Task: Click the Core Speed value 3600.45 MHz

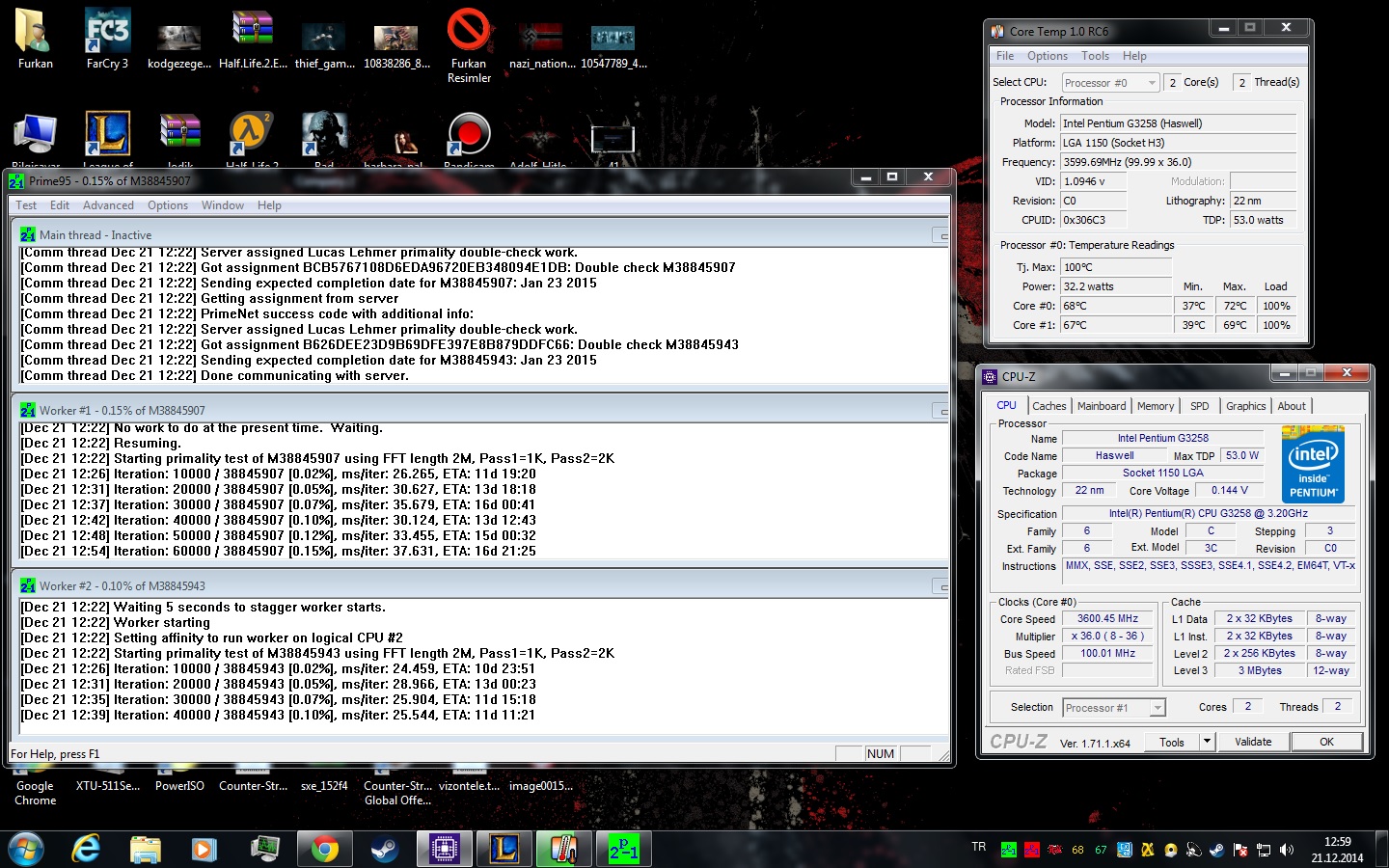Action: [1107, 619]
